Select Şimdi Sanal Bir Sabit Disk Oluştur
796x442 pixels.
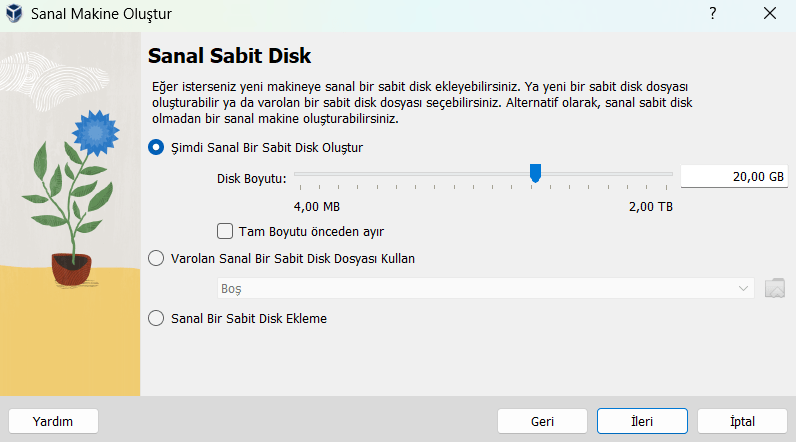156,147
